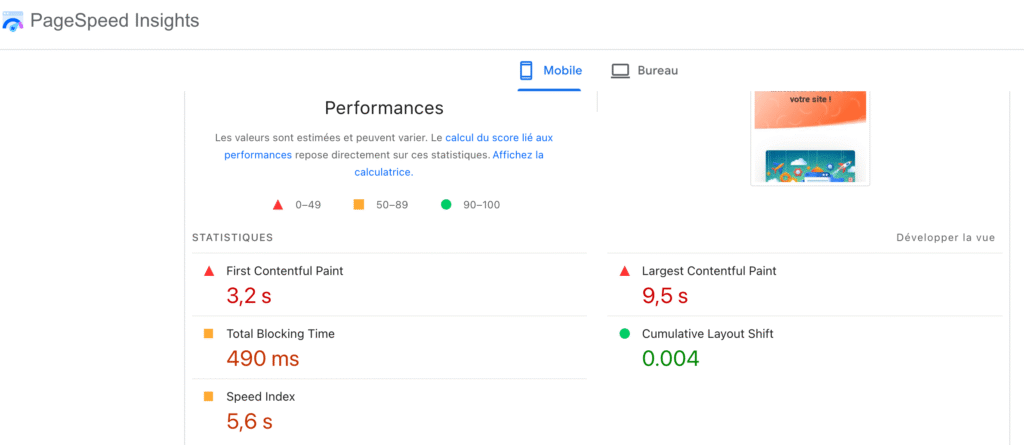
Task: Click the orange square legend icon for 50–89
Action: (359, 205)
